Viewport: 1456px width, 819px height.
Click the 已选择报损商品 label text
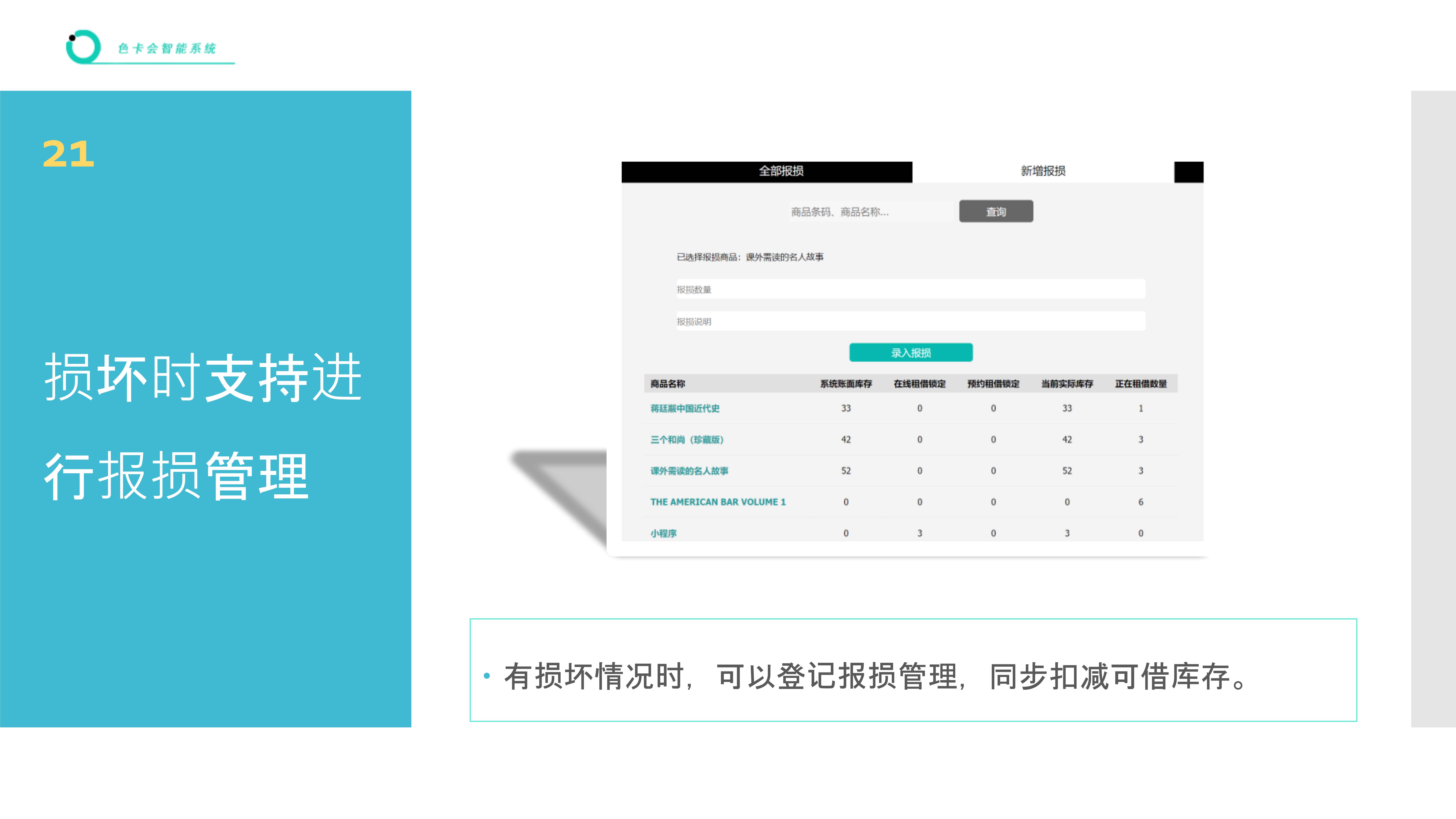(750, 257)
